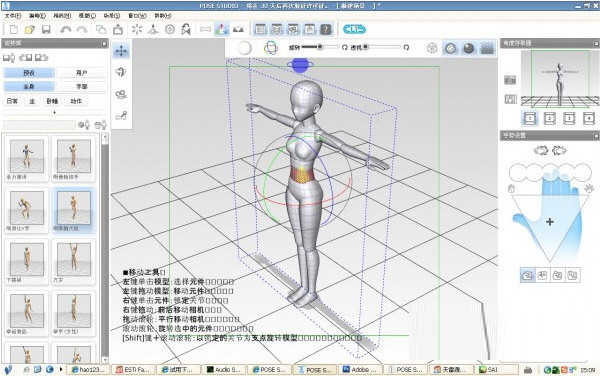Viewport: 600px width, 380px height.
Task: Collapse the pose library panel header button
Action: click(104, 44)
